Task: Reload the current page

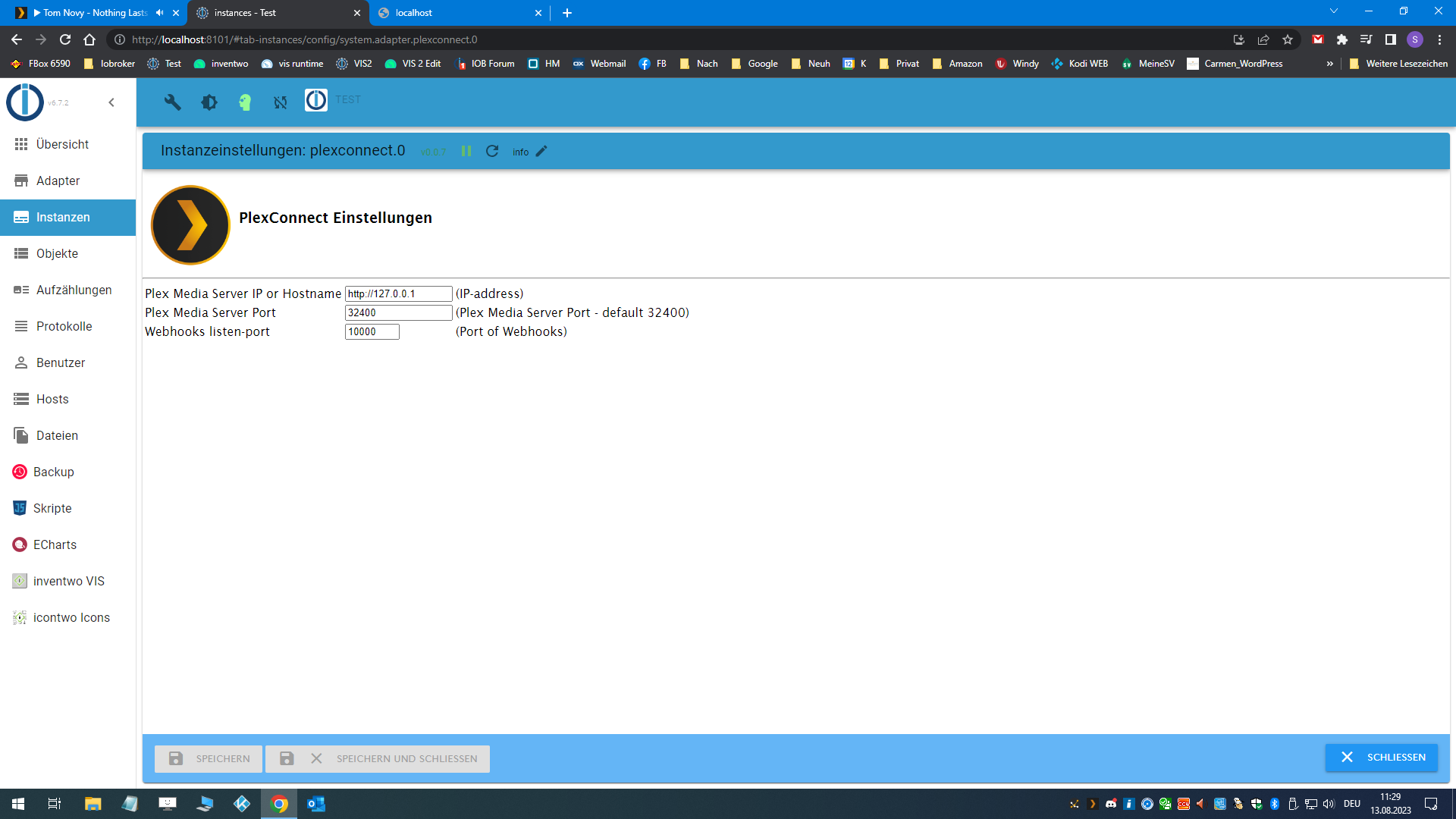Action: 65,39
